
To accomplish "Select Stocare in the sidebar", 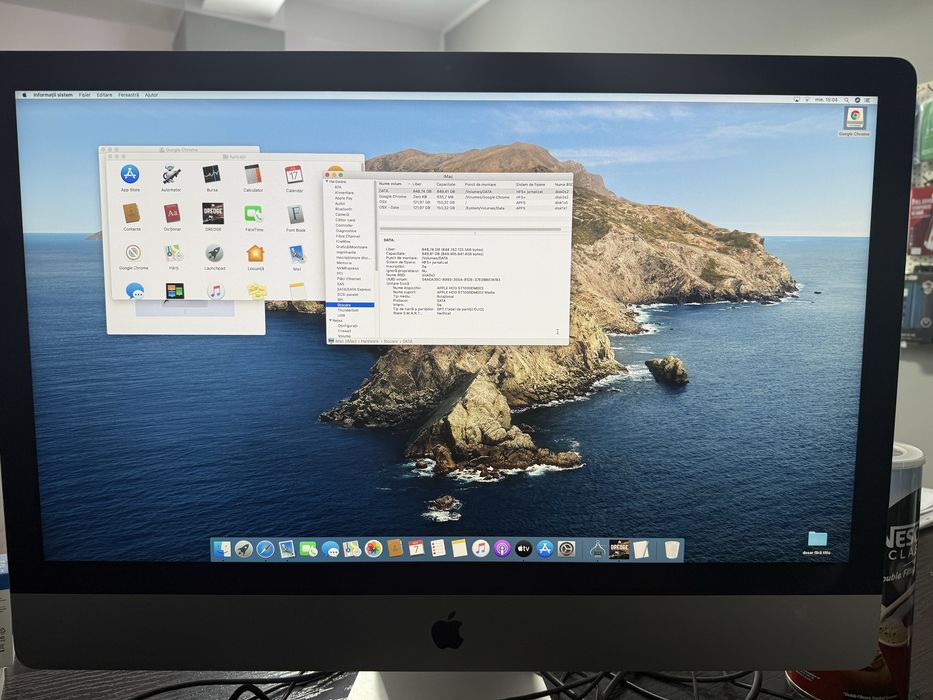I will click(350, 305).
